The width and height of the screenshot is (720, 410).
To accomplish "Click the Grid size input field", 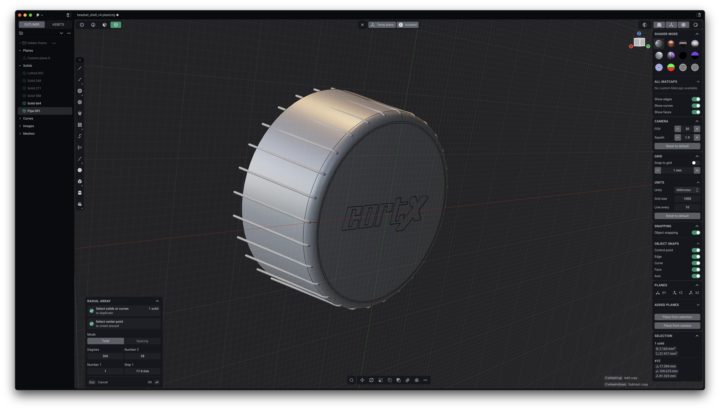I will pos(687,199).
